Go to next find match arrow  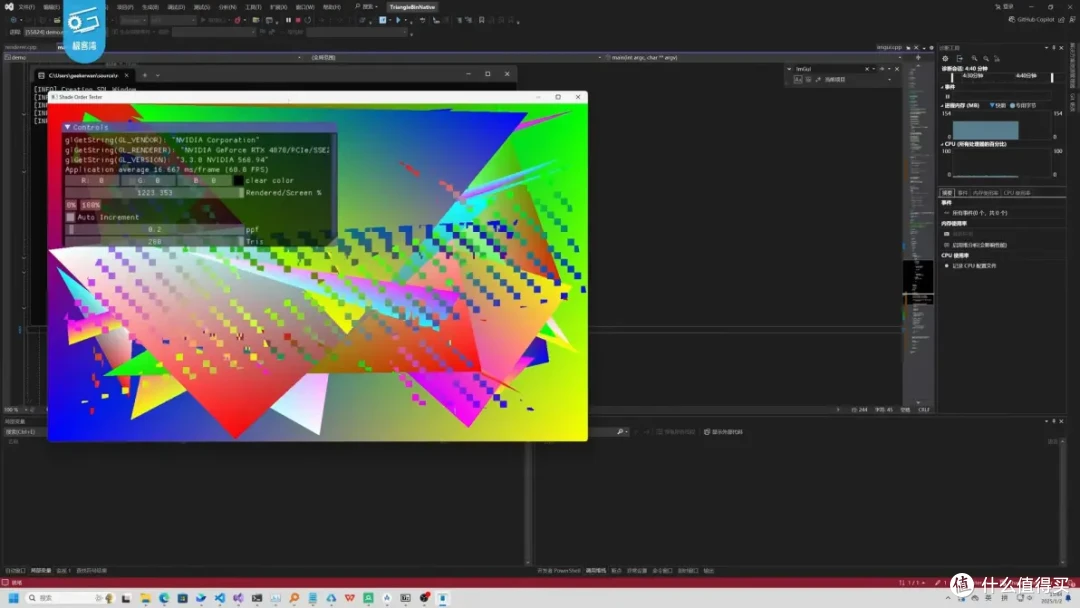[x=882, y=69]
